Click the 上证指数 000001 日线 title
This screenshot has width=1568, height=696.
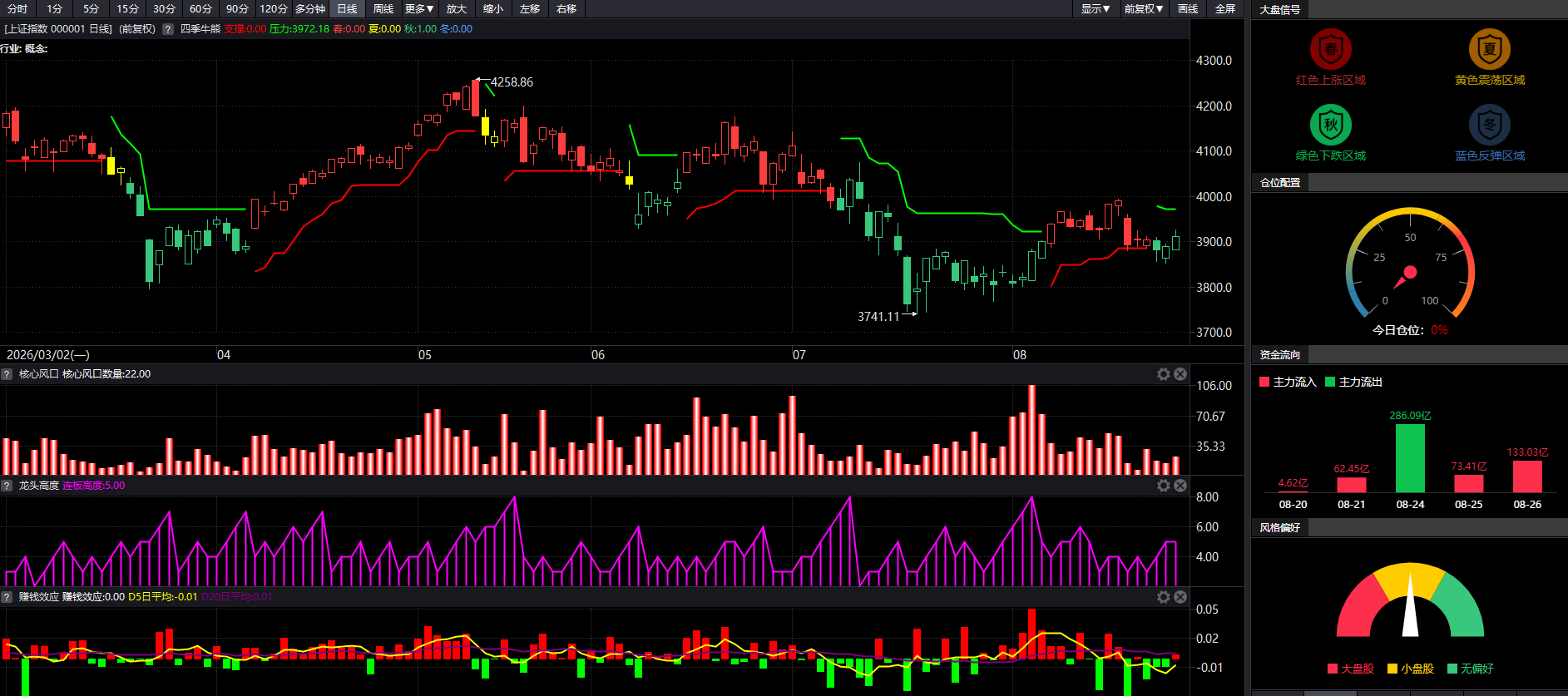58,29
